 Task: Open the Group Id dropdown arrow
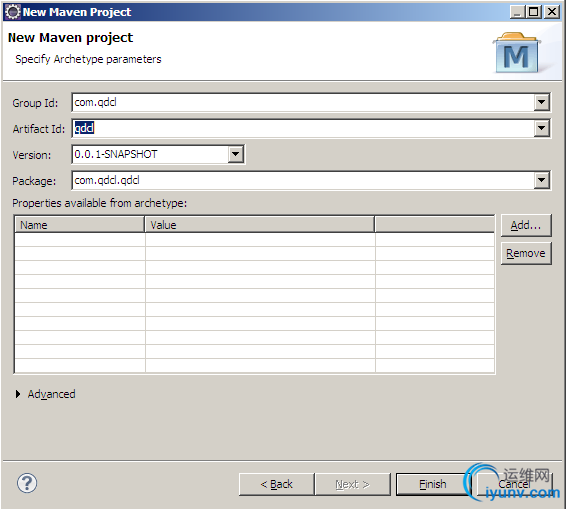[x=541, y=103]
